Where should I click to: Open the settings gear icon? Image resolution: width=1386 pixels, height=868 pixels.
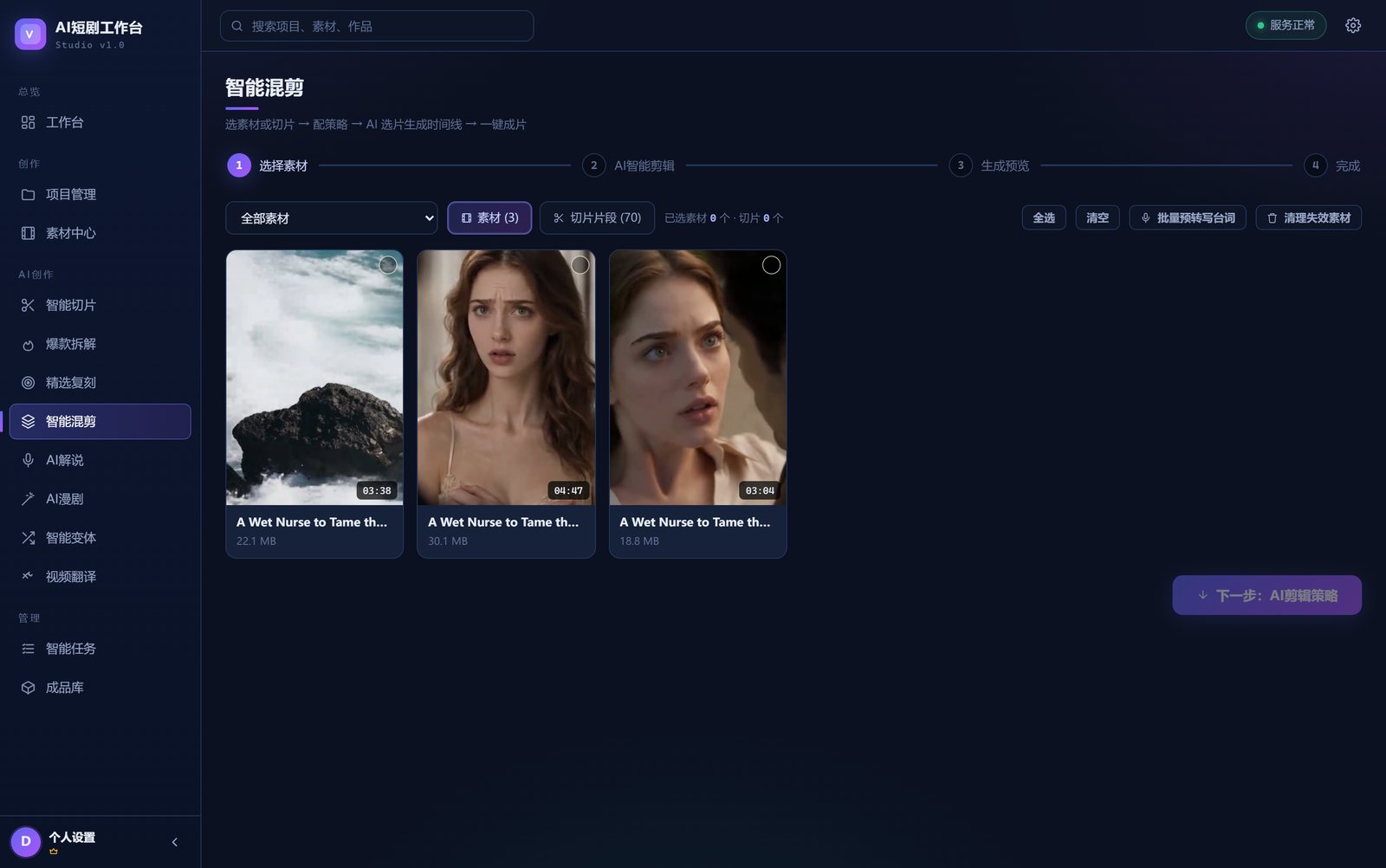coord(1353,26)
